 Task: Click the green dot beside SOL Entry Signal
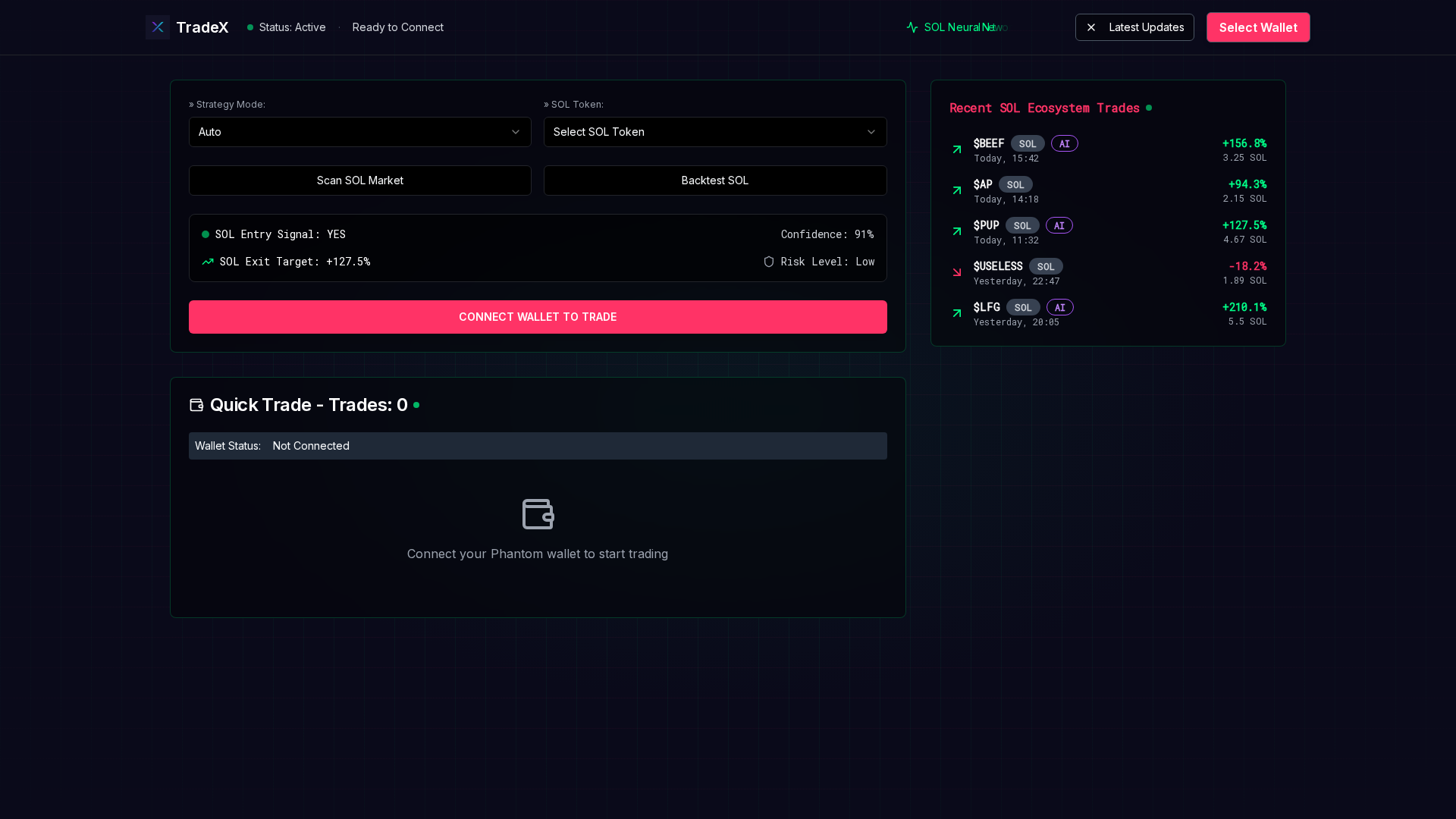tap(206, 234)
